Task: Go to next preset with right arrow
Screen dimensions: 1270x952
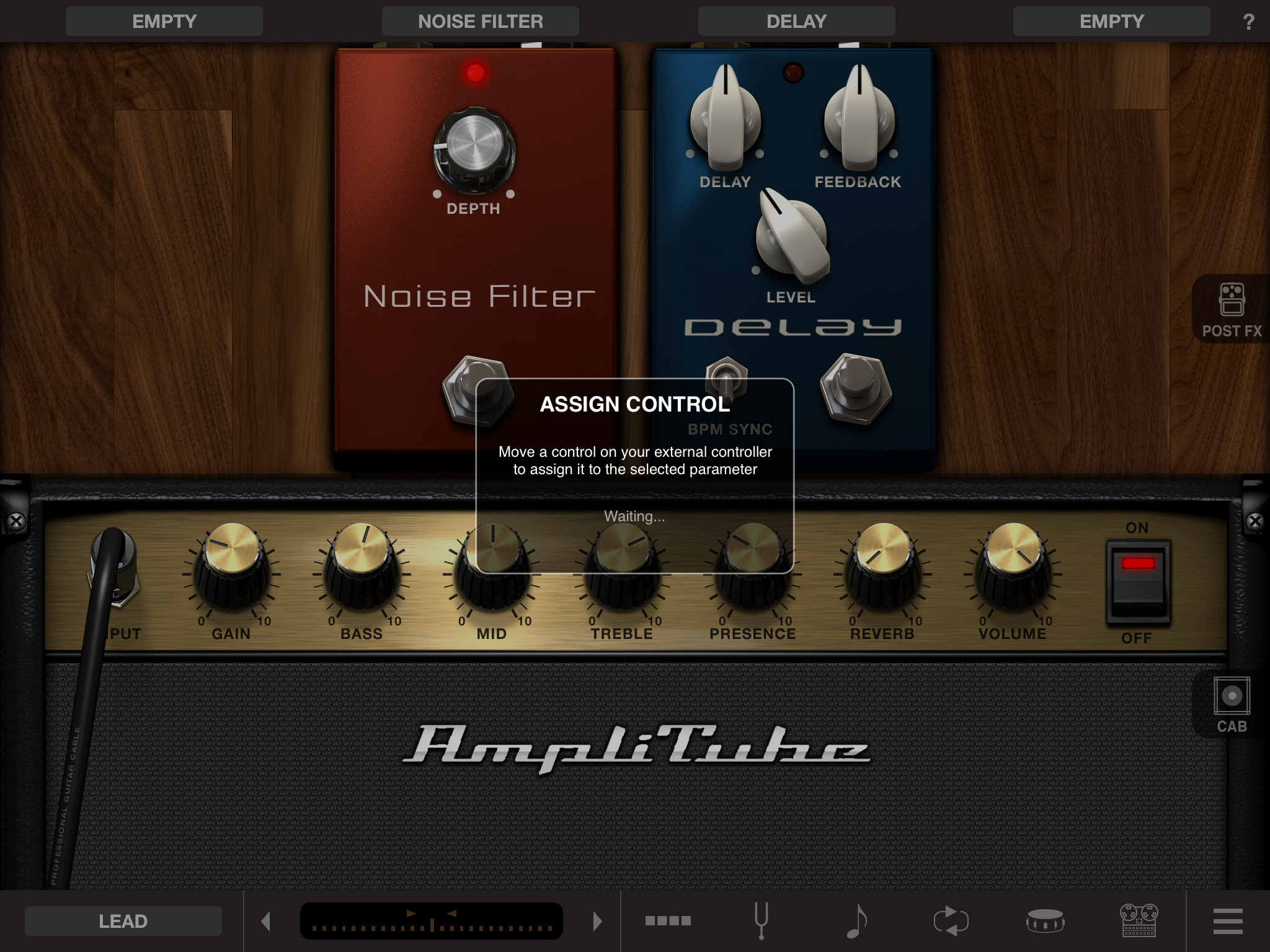Action: click(x=597, y=921)
